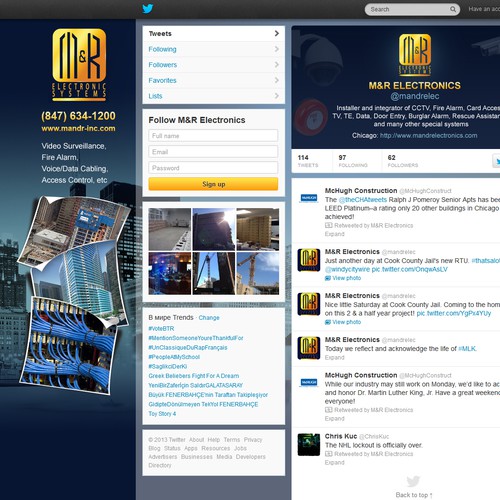Viewport: 500px width, 500px height.
Task: Click the Favorites row chevron
Action: coord(277,80)
